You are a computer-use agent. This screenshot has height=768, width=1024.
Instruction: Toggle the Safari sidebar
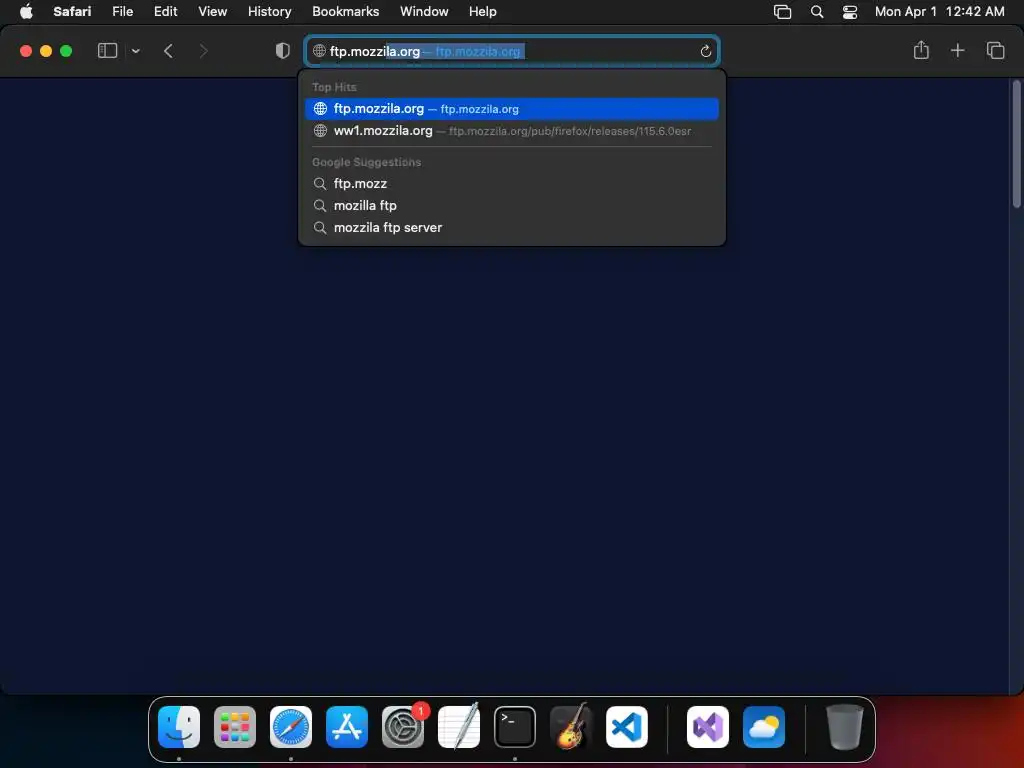click(x=107, y=51)
